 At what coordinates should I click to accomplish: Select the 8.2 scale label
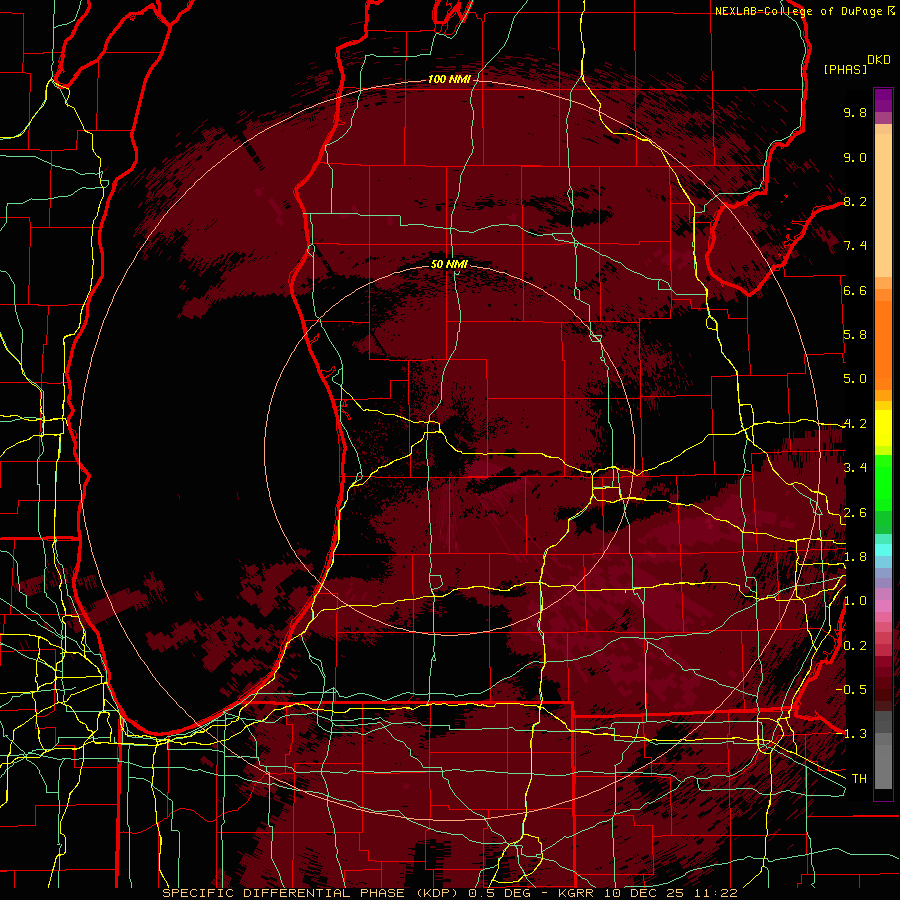pyautogui.click(x=855, y=201)
